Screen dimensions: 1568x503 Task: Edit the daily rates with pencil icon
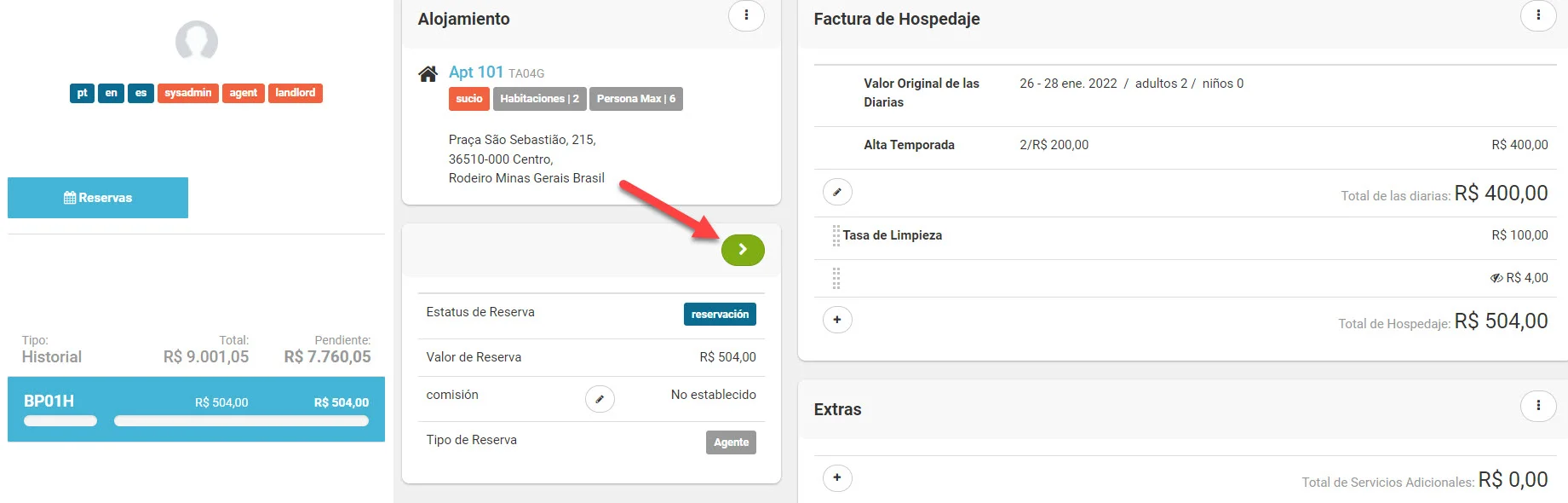[x=837, y=192]
